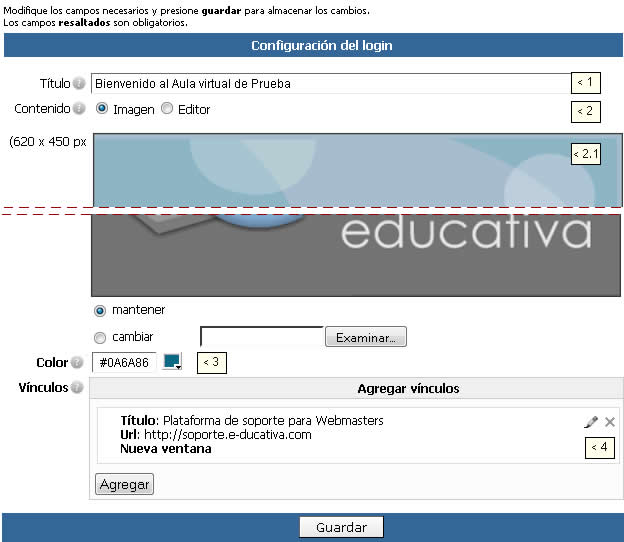Click the Guardar button
Image resolution: width=624 pixels, height=542 pixels.
point(341,527)
